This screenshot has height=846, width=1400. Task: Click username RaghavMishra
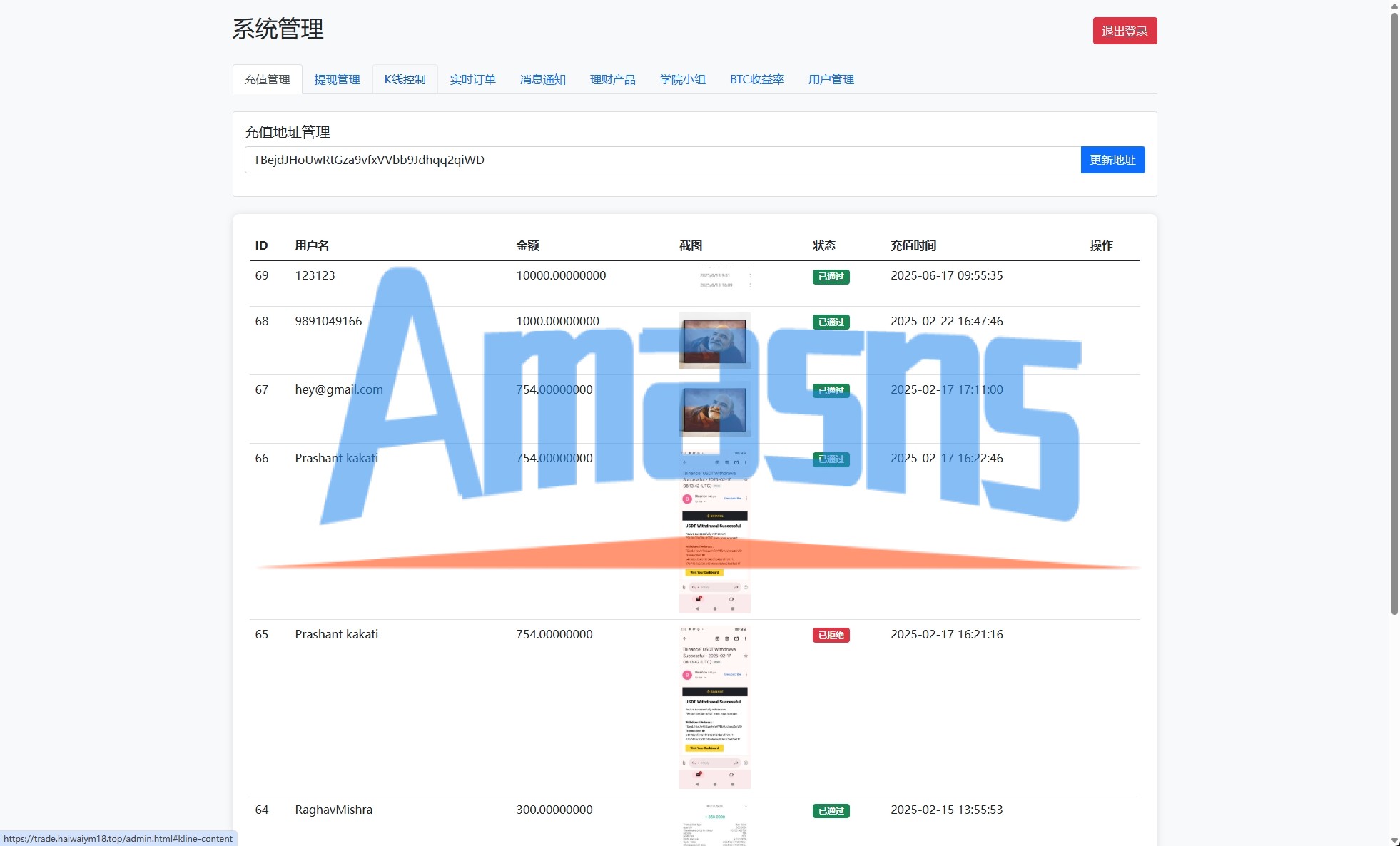(334, 810)
